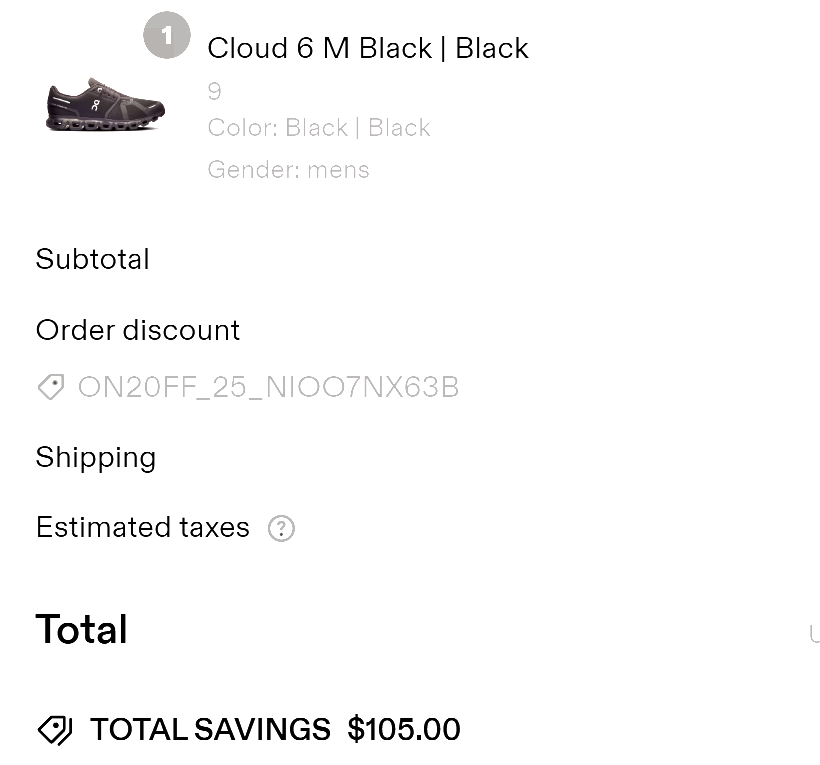Screen dimensions: 820x765
Task: Click the TOTAL SAVINGS text
Action: pos(210,729)
